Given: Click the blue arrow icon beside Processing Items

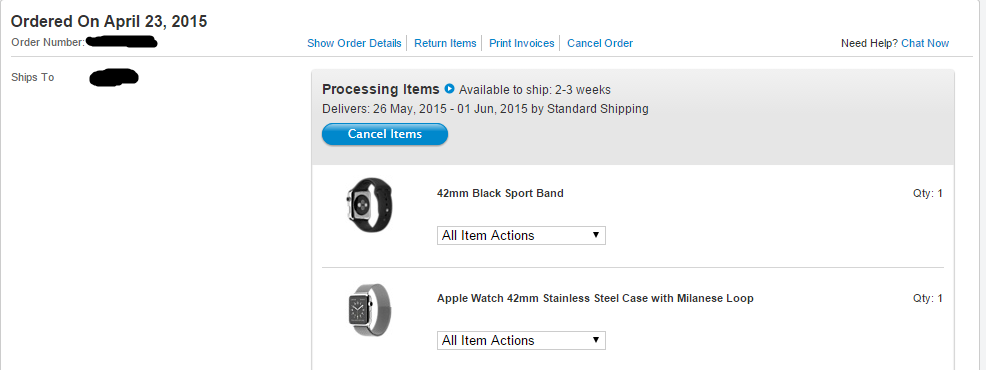Looking at the screenshot, I should point(450,89).
